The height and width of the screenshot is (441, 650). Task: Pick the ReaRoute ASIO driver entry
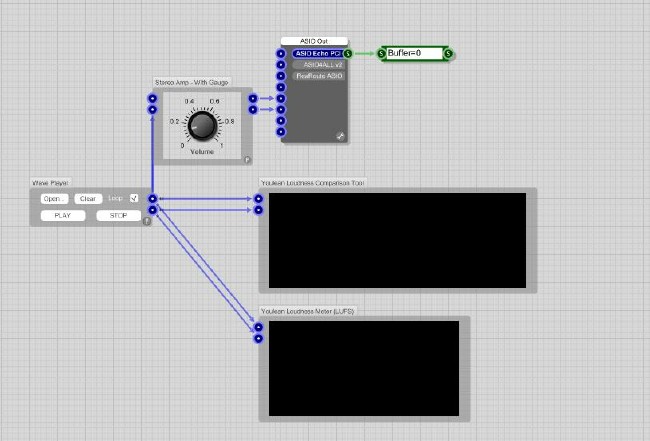tap(317, 75)
